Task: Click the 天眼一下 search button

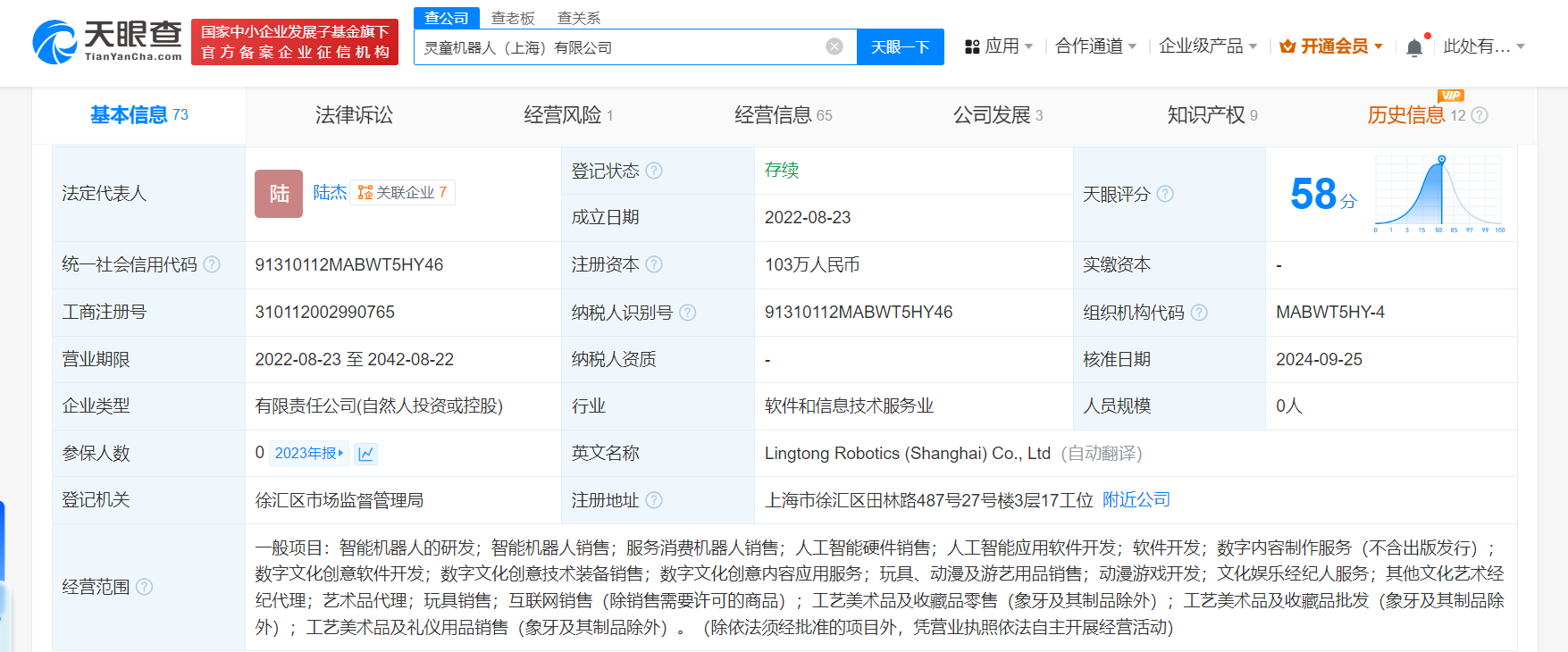Action: (x=901, y=46)
